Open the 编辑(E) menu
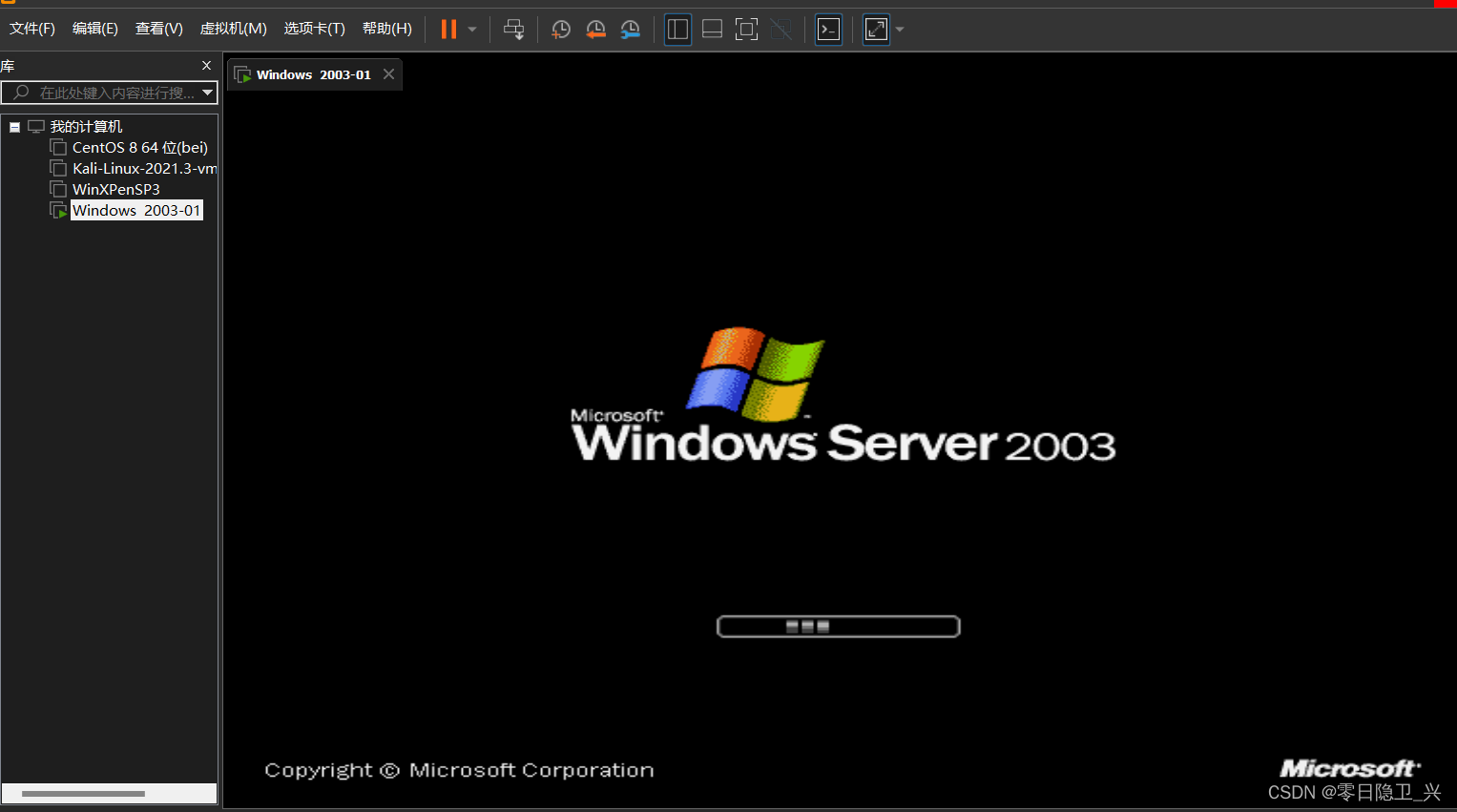 (x=95, y=29)
